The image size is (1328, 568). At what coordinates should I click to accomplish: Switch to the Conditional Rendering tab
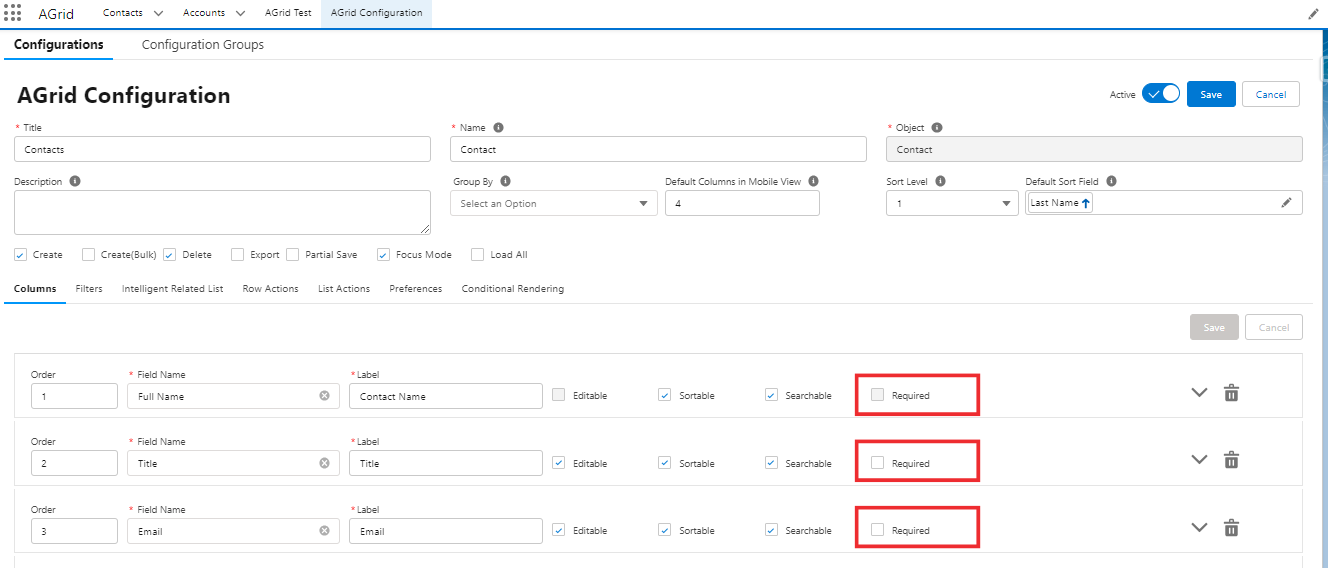513,289
